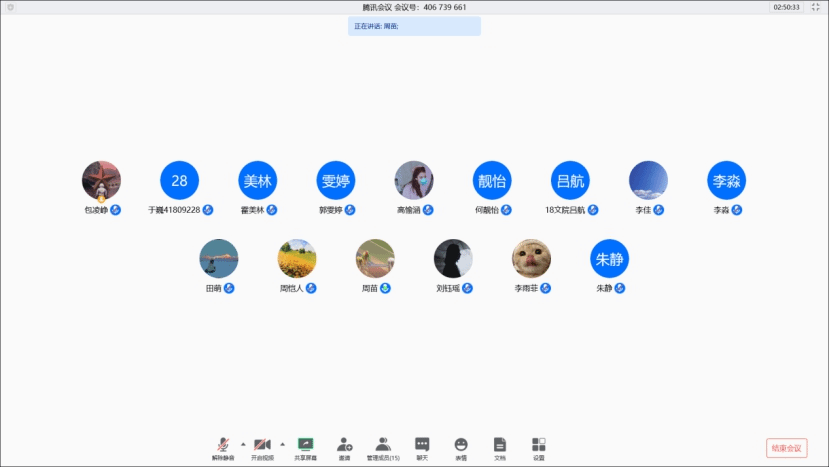The height and width of the screenshot is (467, 830).
Task: Click 高愉涵's profile photo
Action: click(414, 180)
